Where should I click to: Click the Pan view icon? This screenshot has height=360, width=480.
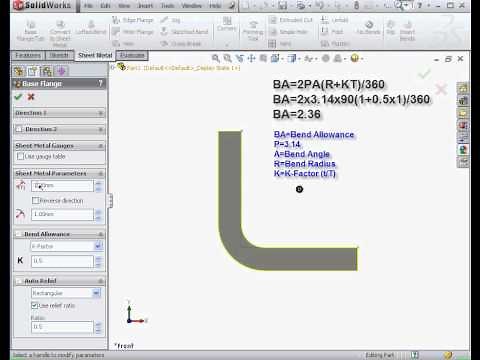251,59
